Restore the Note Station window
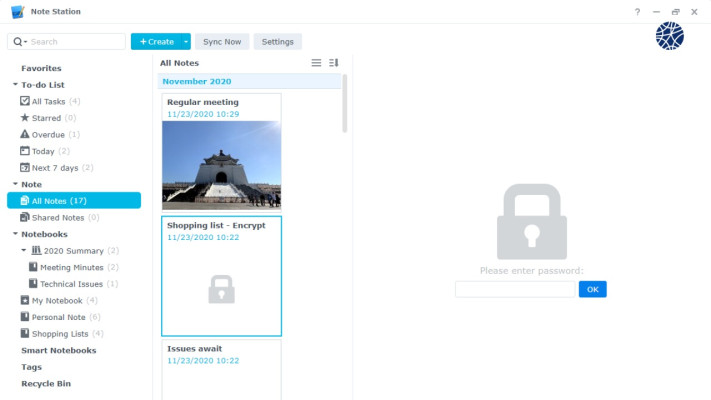 pos(676,12)
